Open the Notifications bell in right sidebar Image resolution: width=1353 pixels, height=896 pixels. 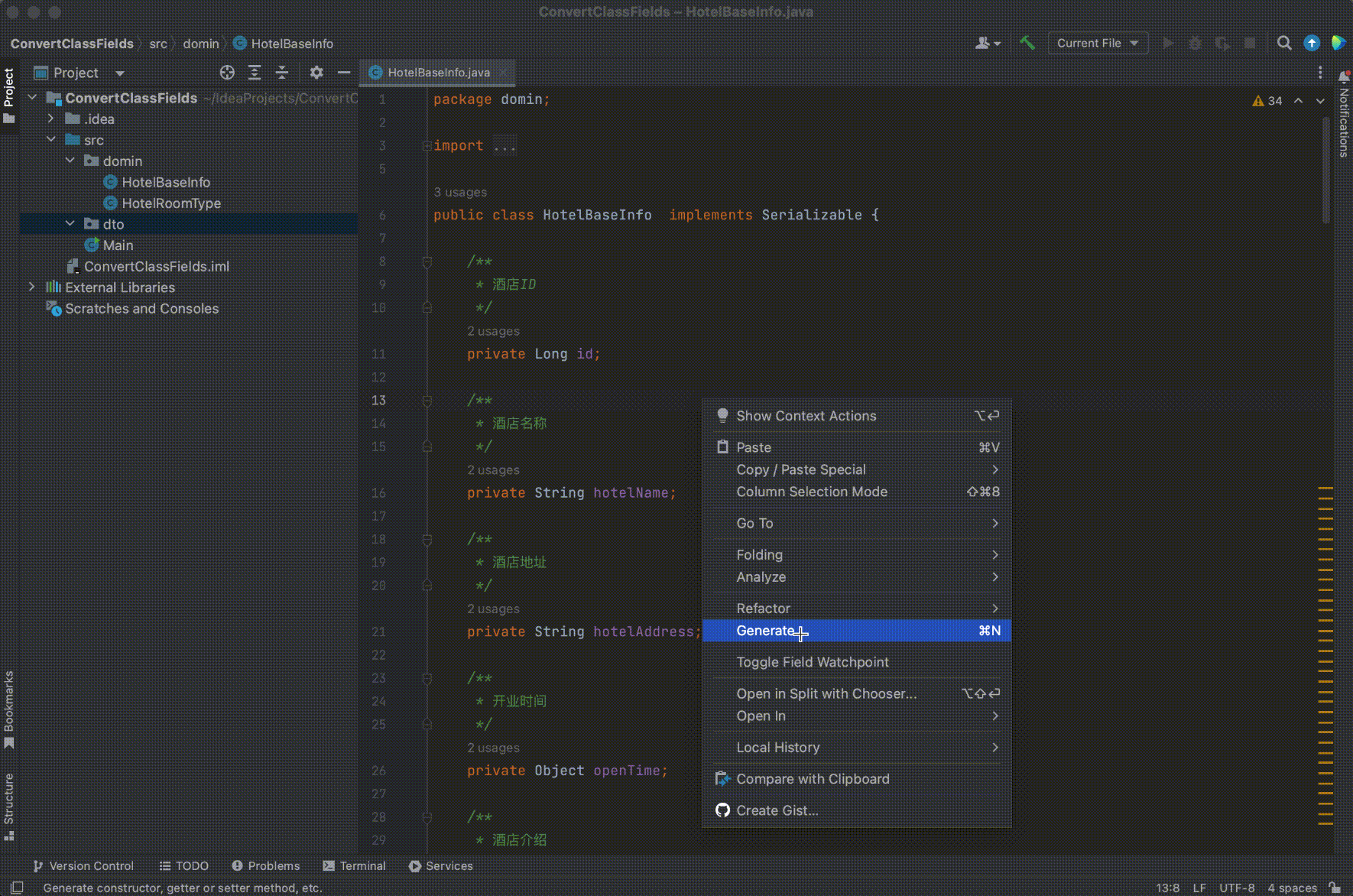(1343, 76)
